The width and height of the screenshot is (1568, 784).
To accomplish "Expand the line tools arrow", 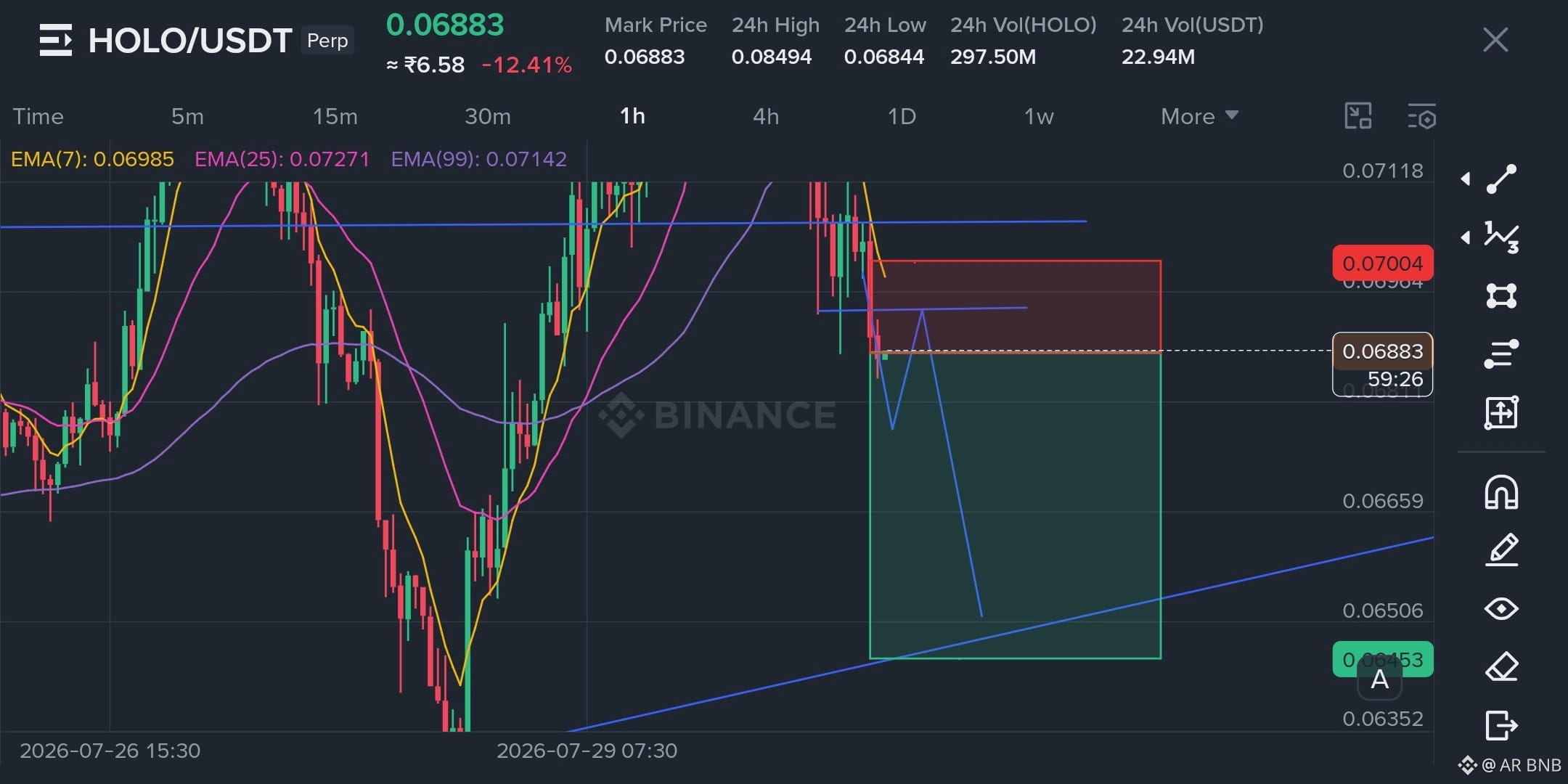I will (x=1466, y=179).
